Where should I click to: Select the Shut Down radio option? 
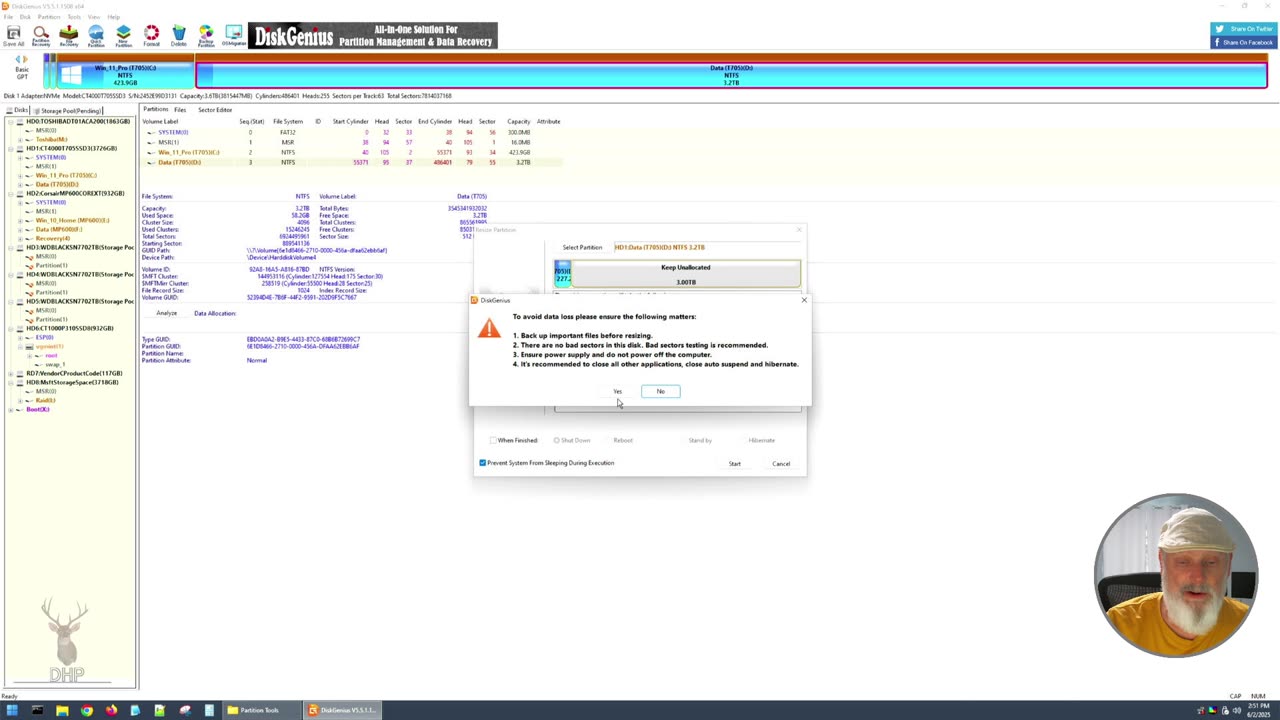(556, 440)
